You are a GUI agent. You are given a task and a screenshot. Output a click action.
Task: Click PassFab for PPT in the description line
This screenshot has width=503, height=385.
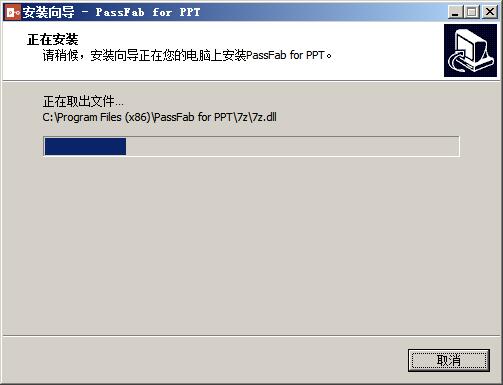285,55
